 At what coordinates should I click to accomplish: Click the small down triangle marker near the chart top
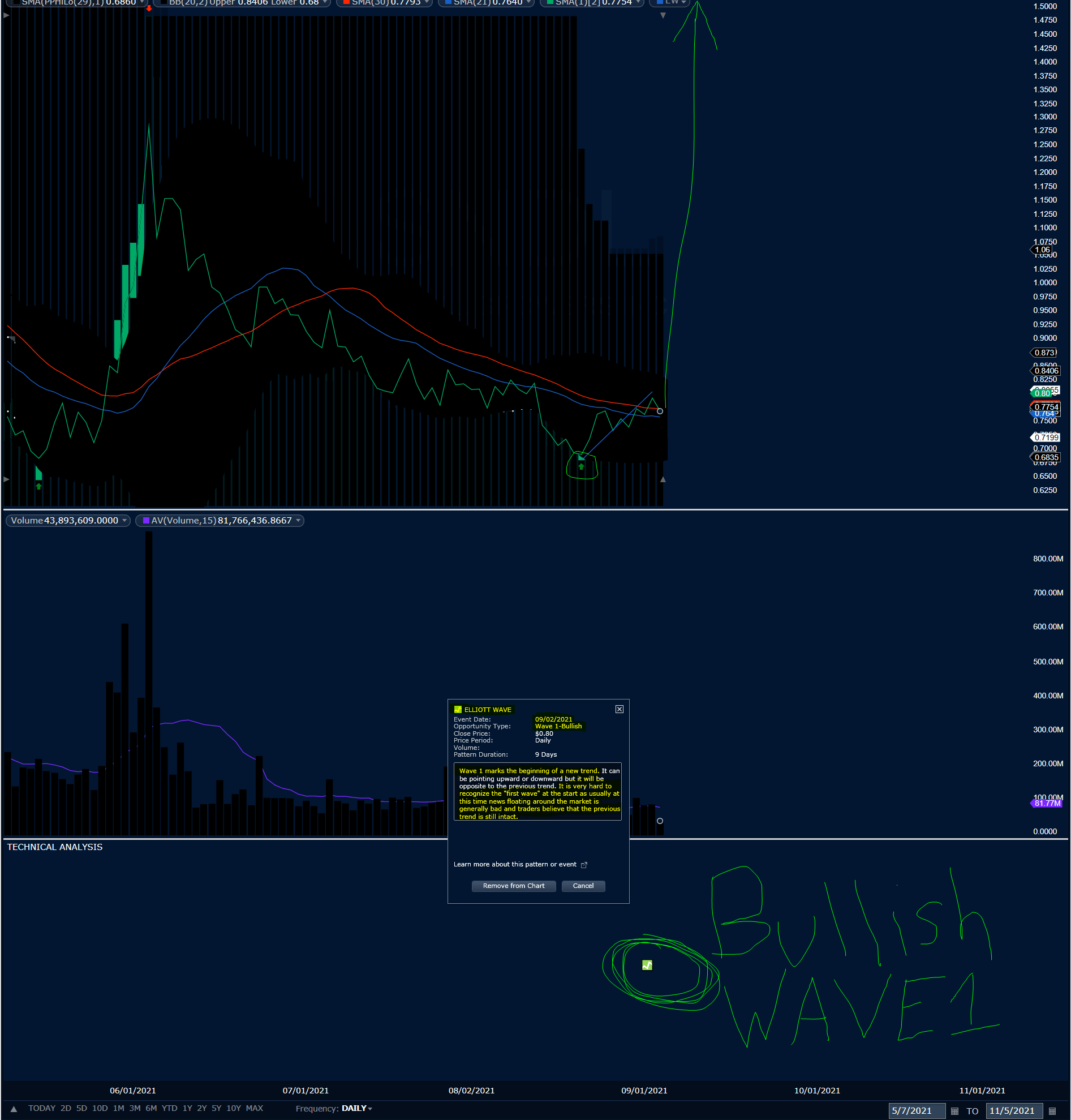click(x=663, y=15)
